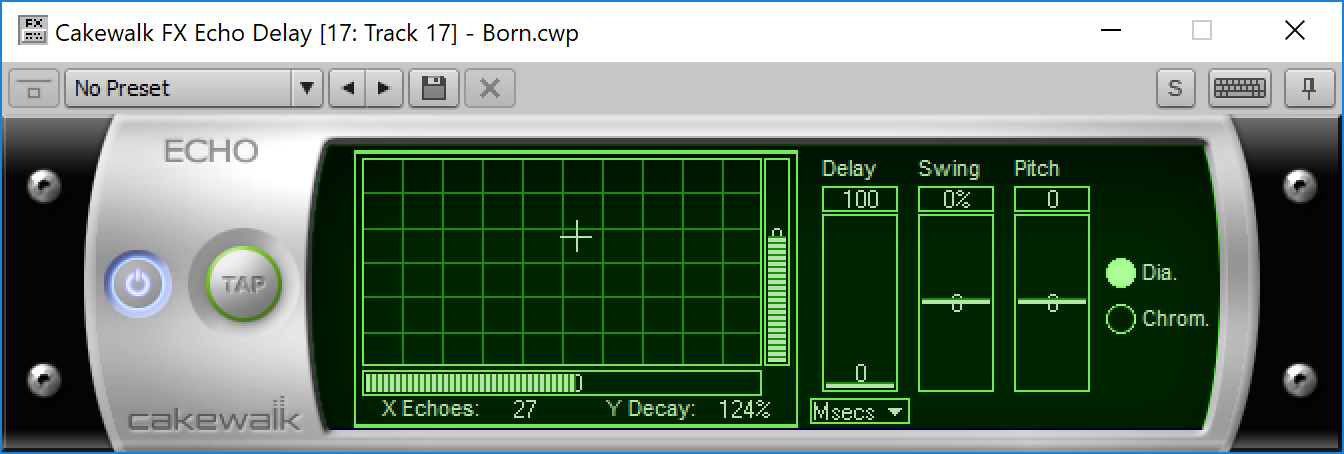The height and width of the screenshot is (454, 1344).
Task: Go to the previous preset arrow
Action: [x=348, y=88]
